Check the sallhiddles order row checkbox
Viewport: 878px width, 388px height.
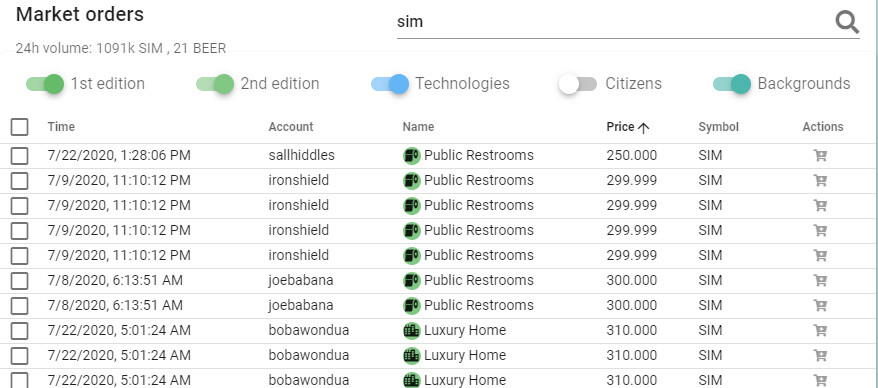click(x=20, y=156)
